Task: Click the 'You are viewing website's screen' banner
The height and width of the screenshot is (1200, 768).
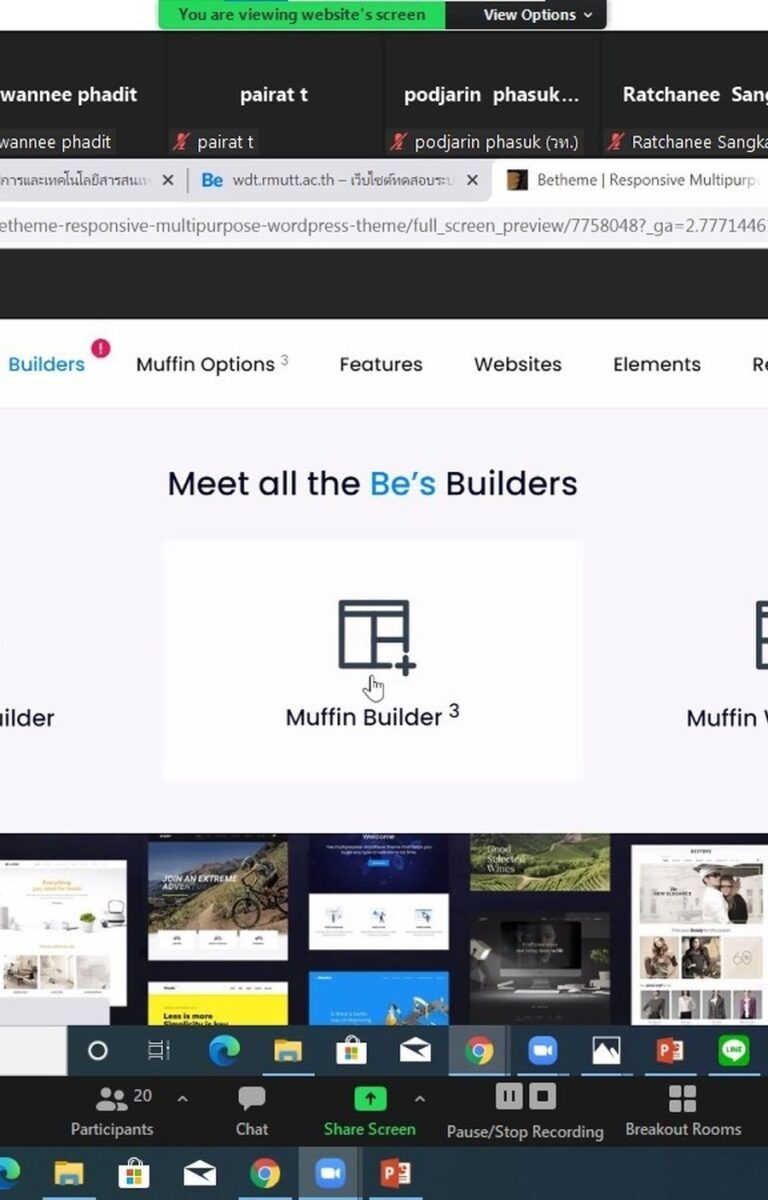Action: click(x=301, y=14)
